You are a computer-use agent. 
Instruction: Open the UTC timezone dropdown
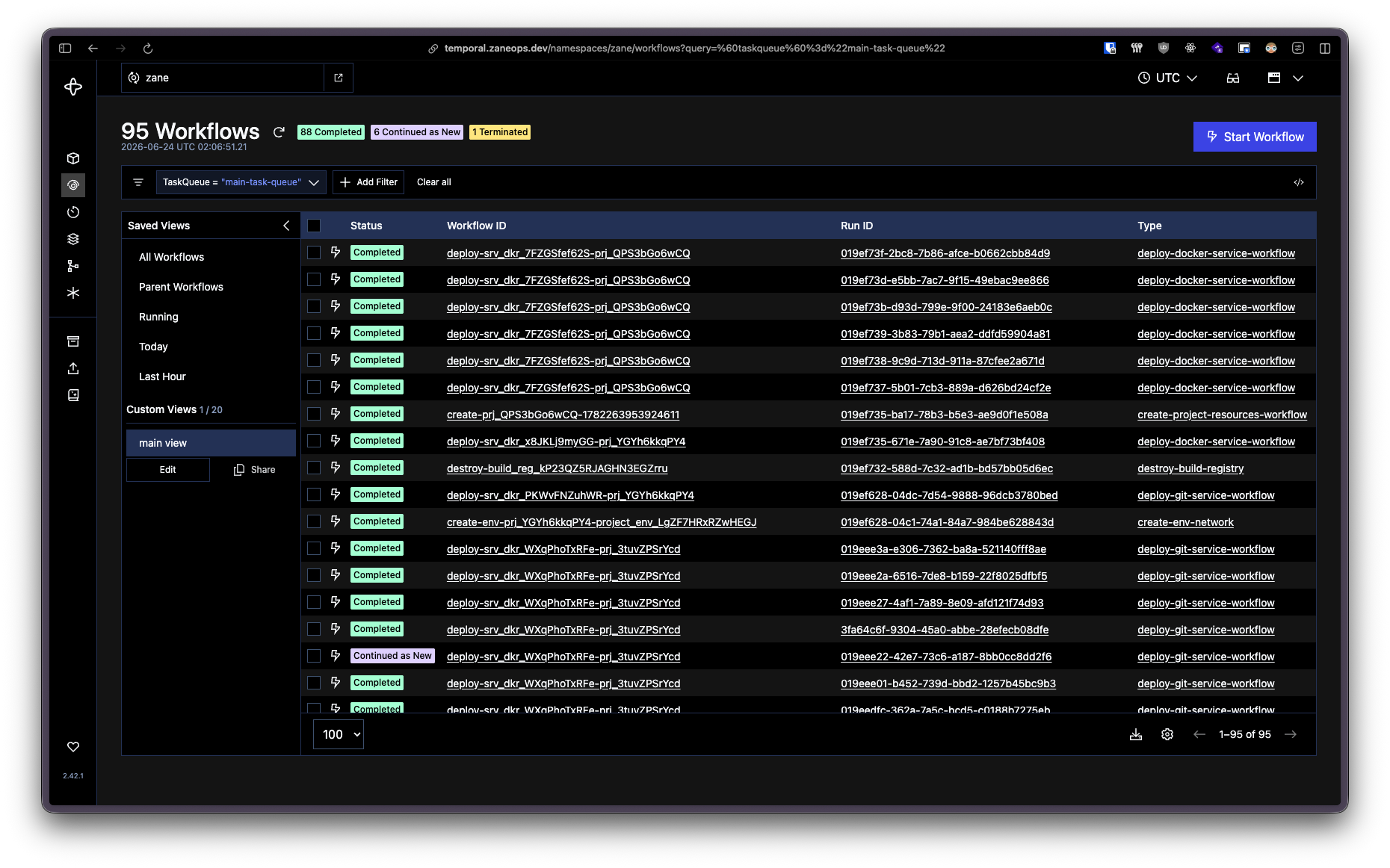coord(1167,78)
